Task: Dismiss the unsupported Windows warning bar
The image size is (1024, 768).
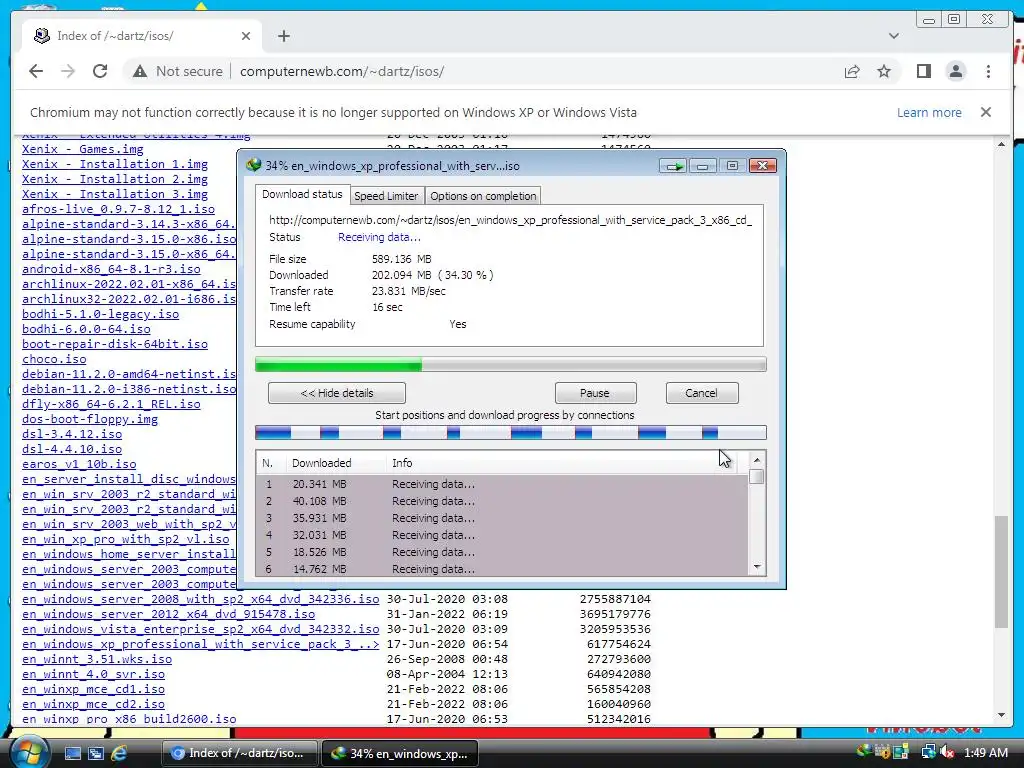Action: coord(985,112)
